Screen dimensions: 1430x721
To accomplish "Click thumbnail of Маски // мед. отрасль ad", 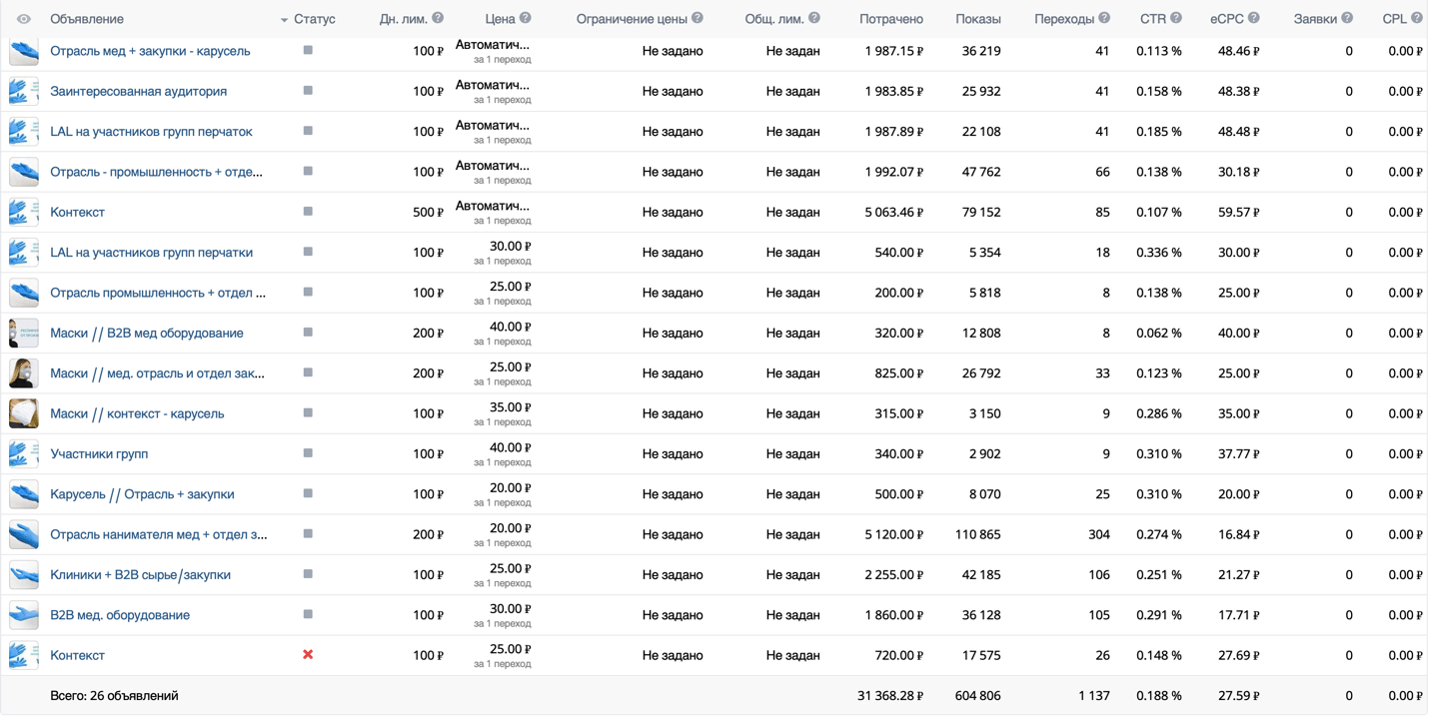I will coord(23,373).
